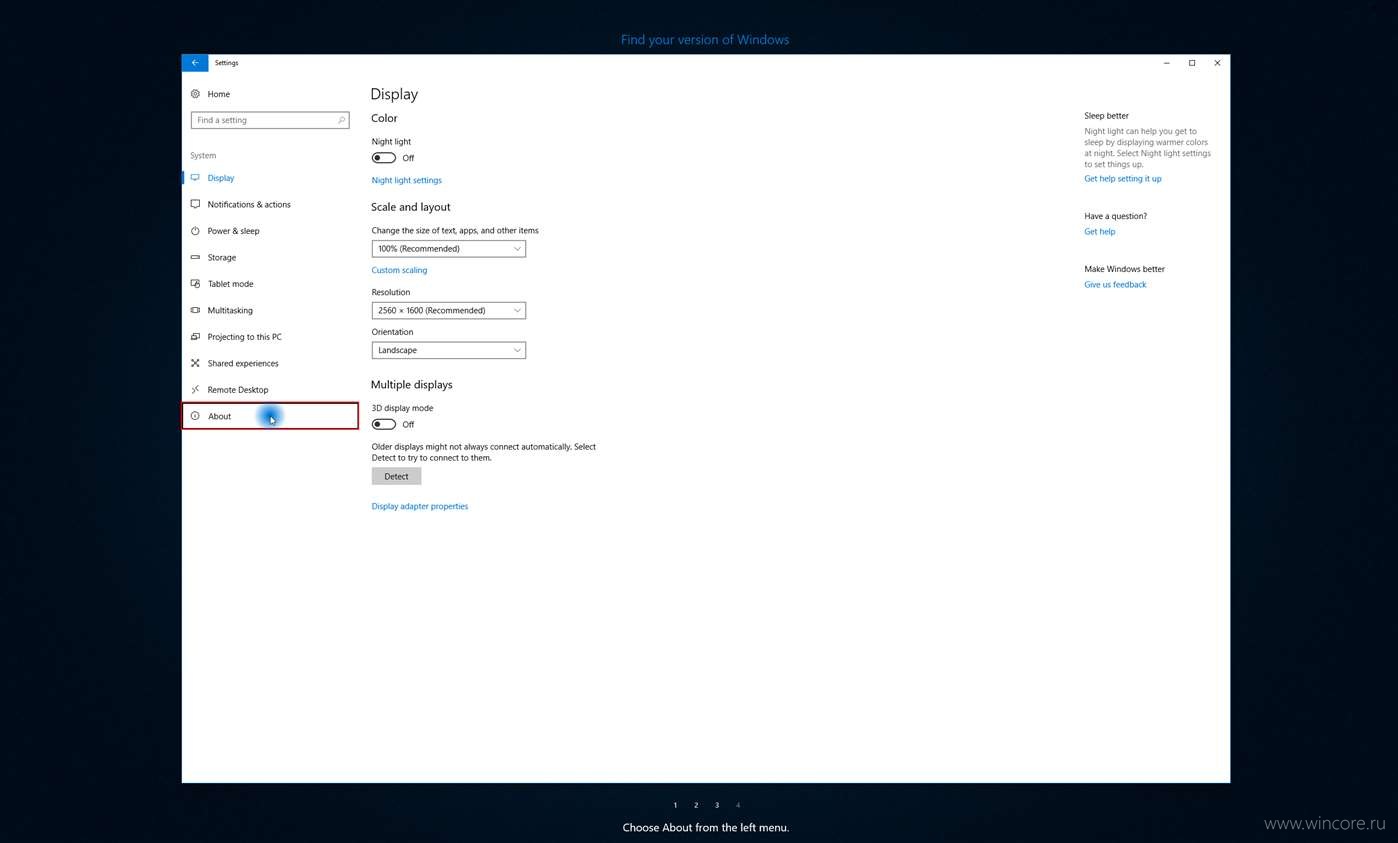Click the Power & sleep icon
The image size is (1398, 843).
pyautogui.click(x=195, y=231)
